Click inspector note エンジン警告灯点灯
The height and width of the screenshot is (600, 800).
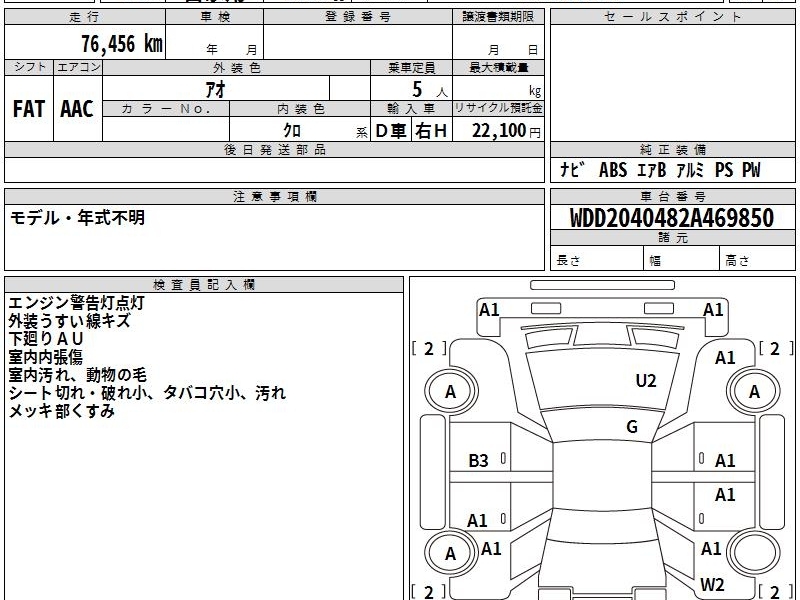77,303
